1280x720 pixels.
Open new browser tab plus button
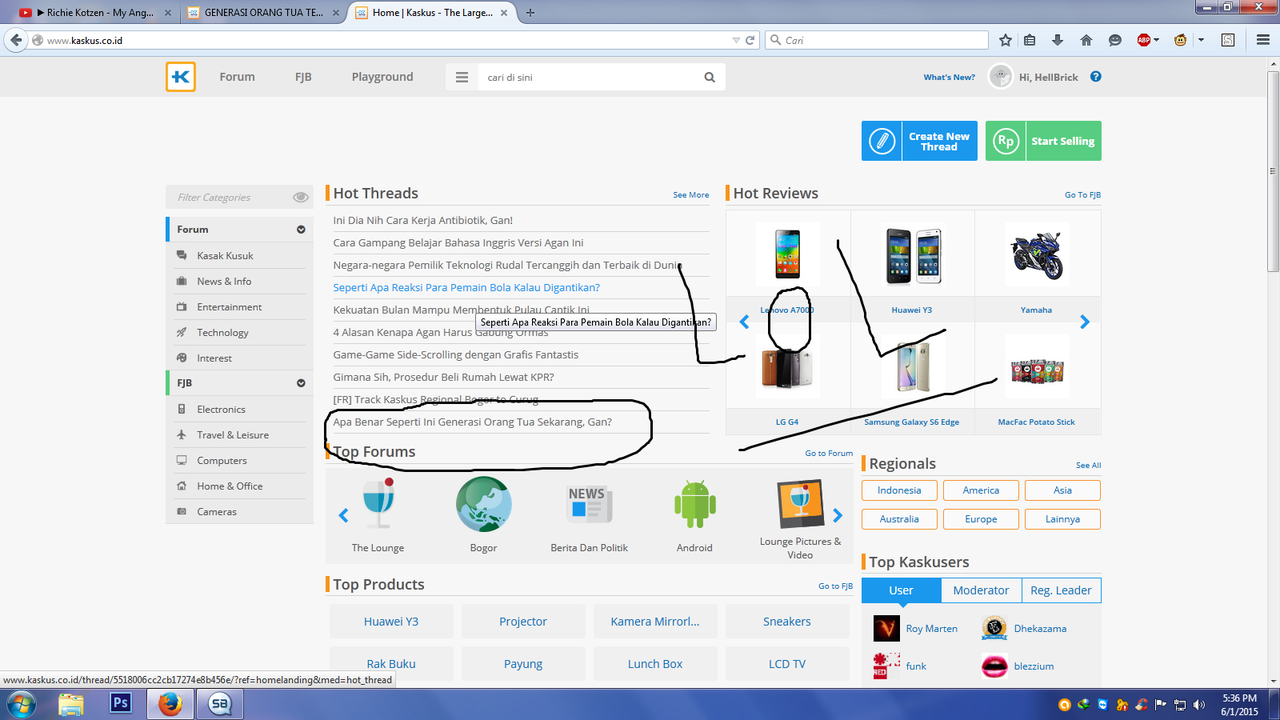[x=530, y=13]
